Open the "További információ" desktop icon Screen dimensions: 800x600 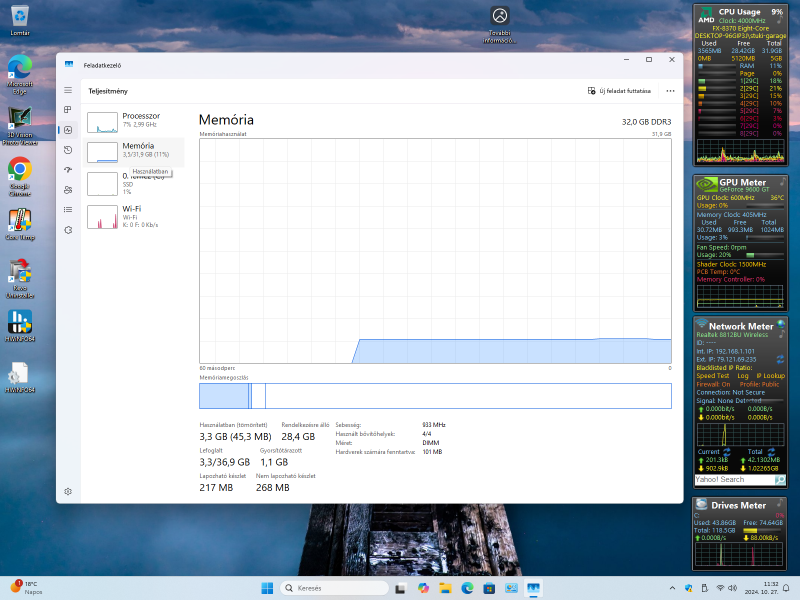[500, 24]
